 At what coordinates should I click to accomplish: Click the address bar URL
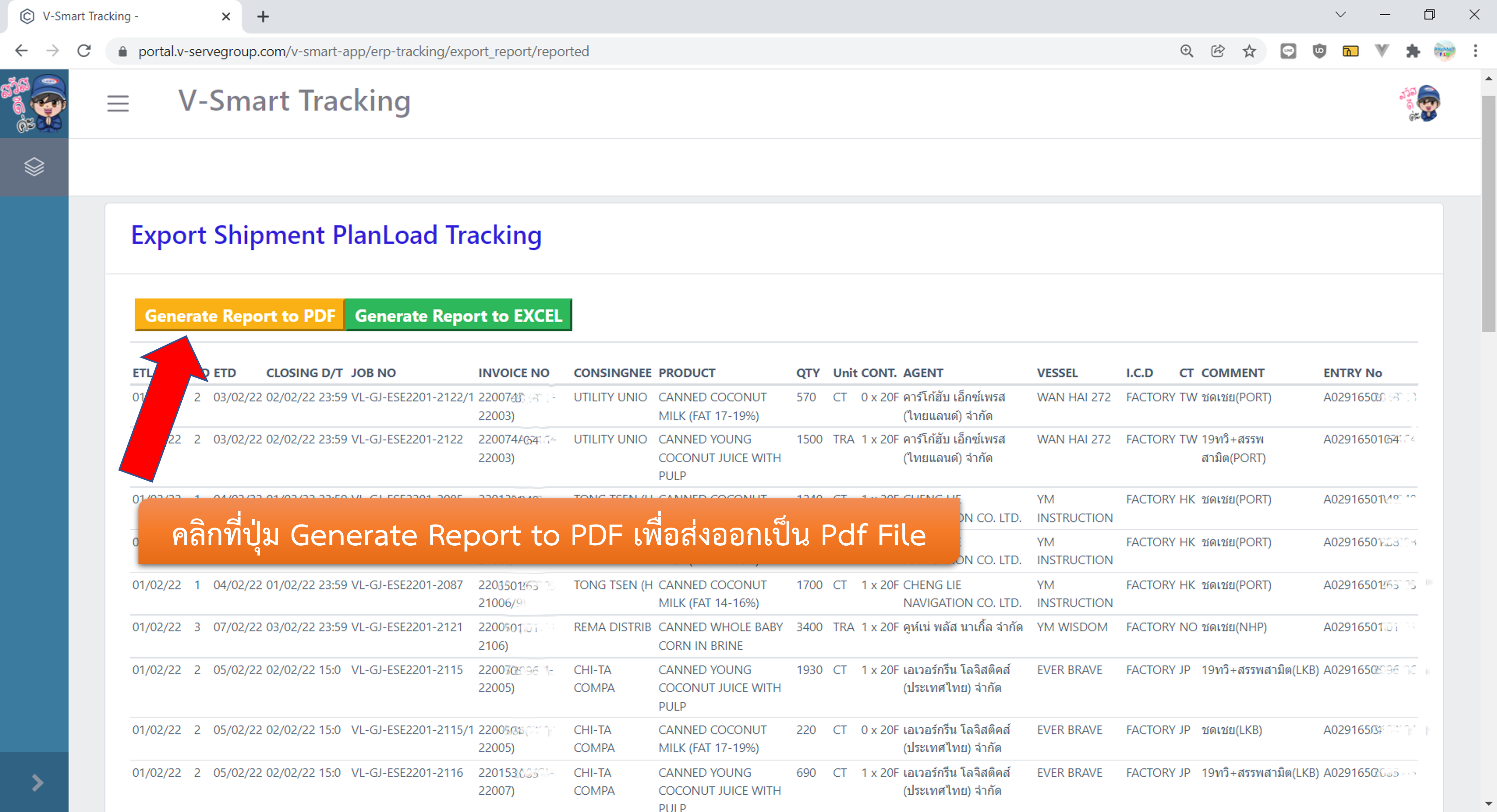click(x=364, y=51)
